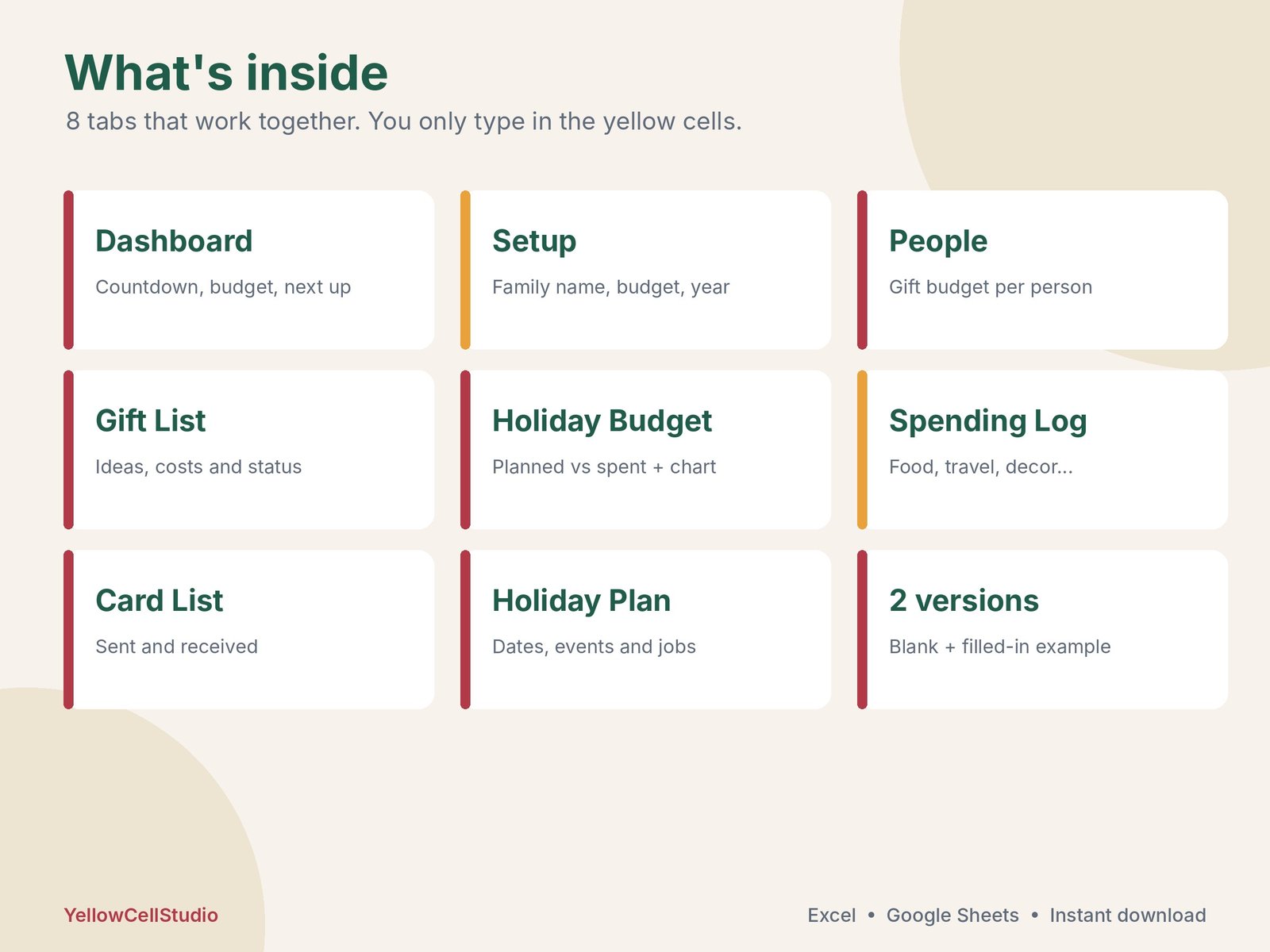Click the "Sent and received" text

176,647
